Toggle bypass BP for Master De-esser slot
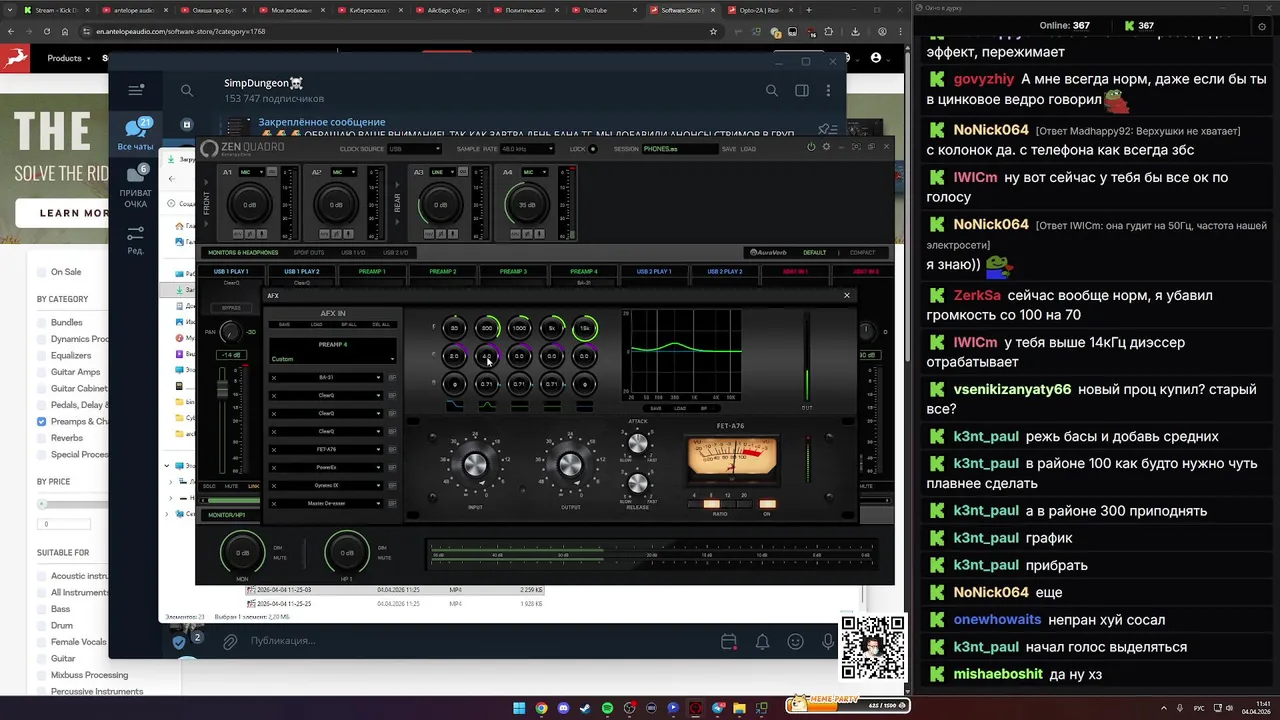The height and width of the screenshot is (720, 1280). (392, 504)
